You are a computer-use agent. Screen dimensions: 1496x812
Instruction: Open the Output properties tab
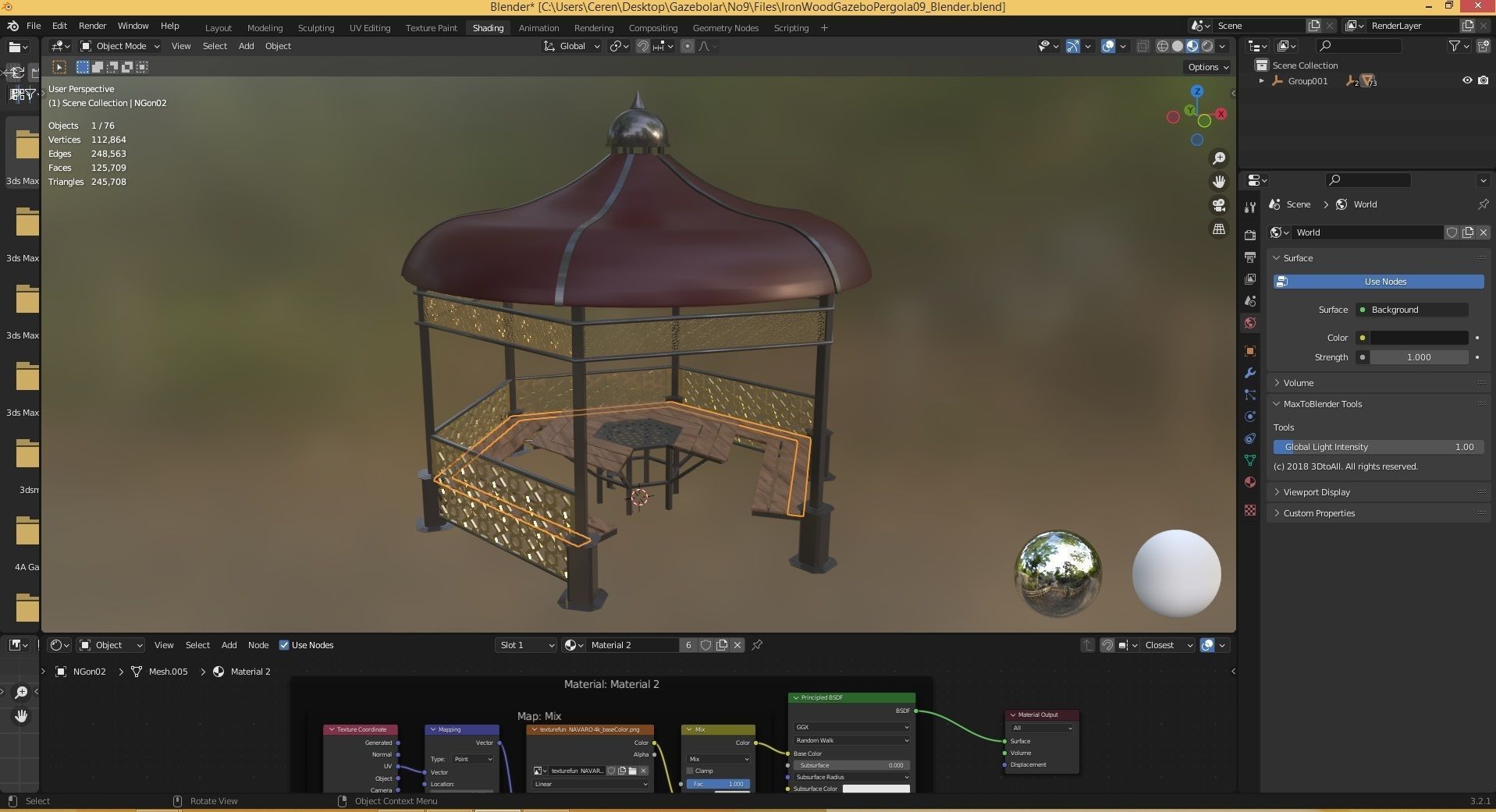pos(1250,257)
